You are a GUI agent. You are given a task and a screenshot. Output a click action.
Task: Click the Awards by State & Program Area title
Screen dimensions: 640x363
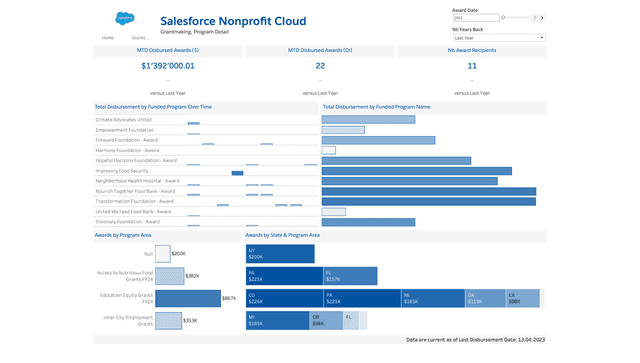pyautogui.click(x=282, y=235)
